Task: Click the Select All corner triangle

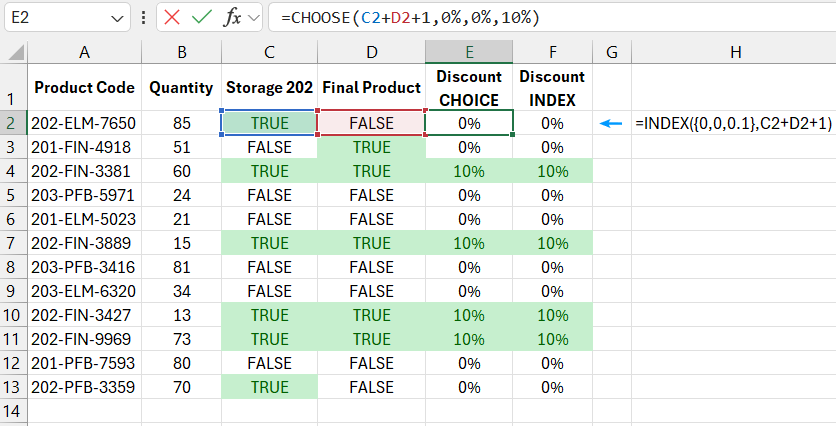Action: tap(13, 53)
